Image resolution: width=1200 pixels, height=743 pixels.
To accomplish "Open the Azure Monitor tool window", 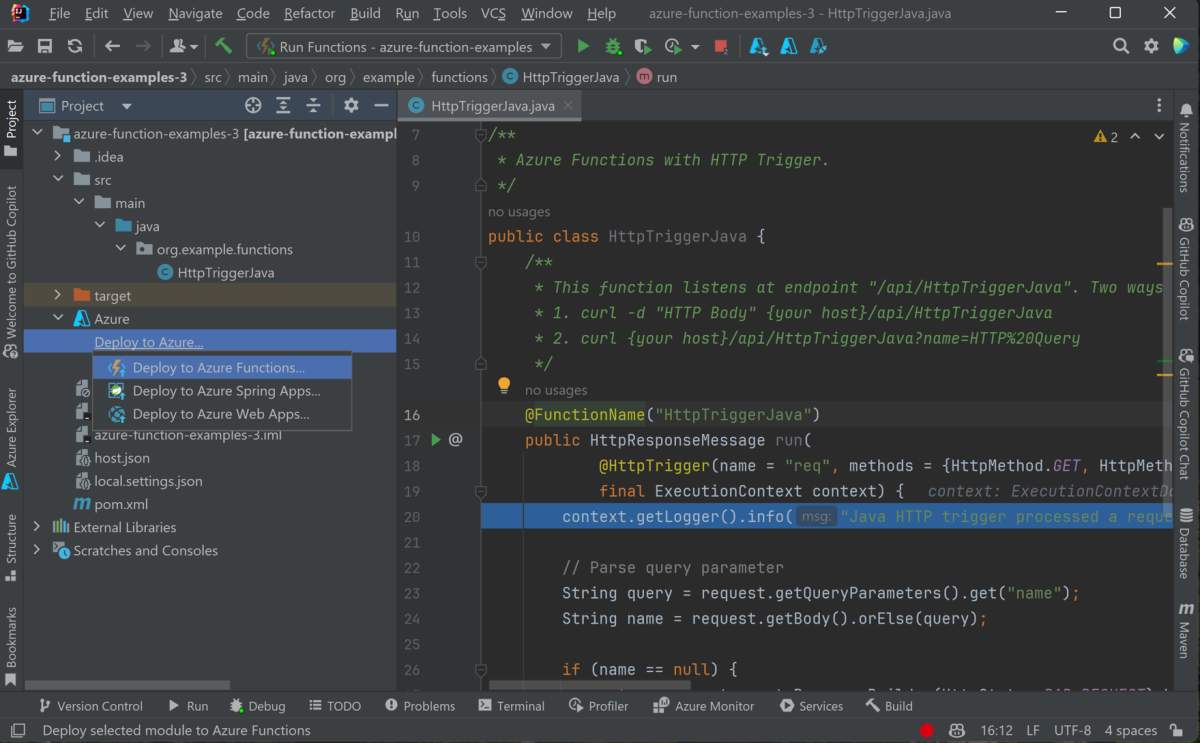I will pos(703,705).
